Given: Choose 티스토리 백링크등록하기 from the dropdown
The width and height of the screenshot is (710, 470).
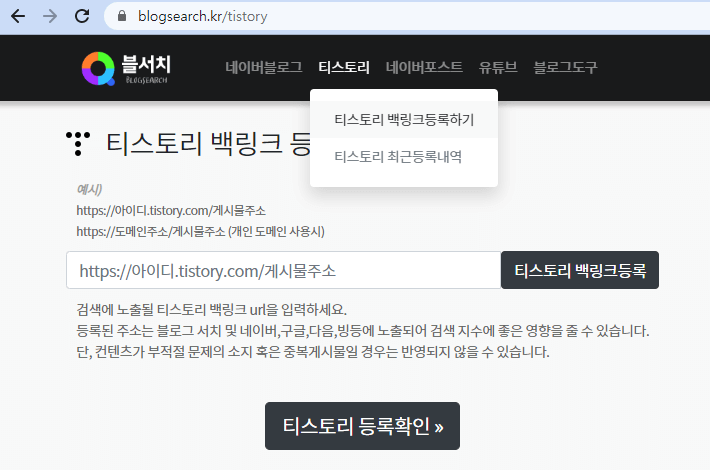Looking at the screenshot, I should pos(404,120).
